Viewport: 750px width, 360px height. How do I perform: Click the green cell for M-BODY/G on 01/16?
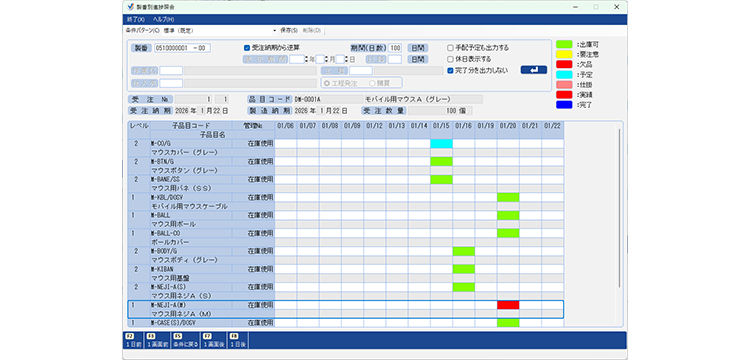pyautogui.click(x=463, y=251)
